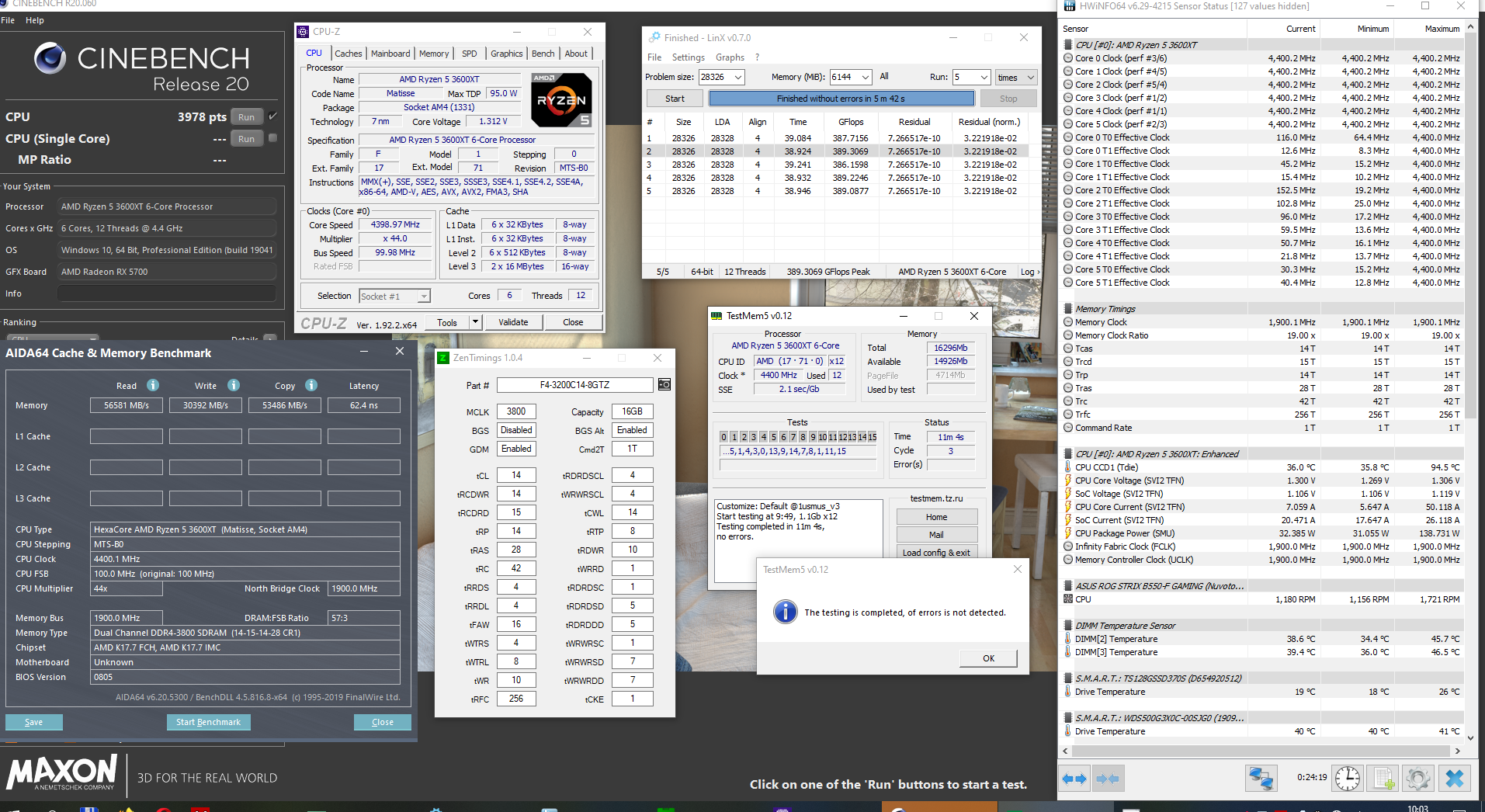Viewport: 1485px width, 812px height.
Task: Click the Save button in AIDA64
Action: pos(33,722)
